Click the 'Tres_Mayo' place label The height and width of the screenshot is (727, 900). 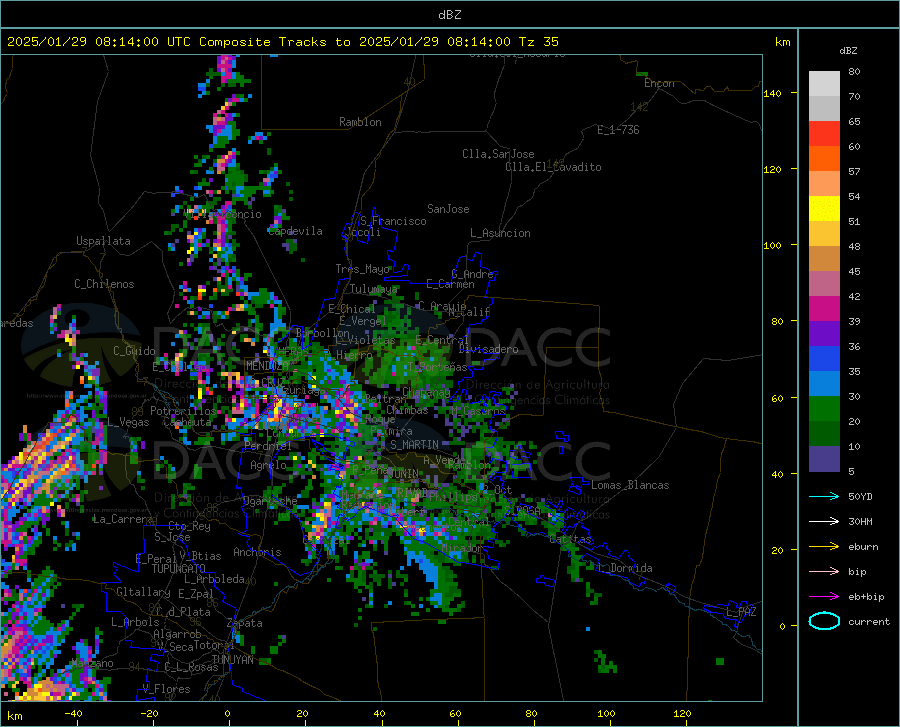tap(363, 269)
